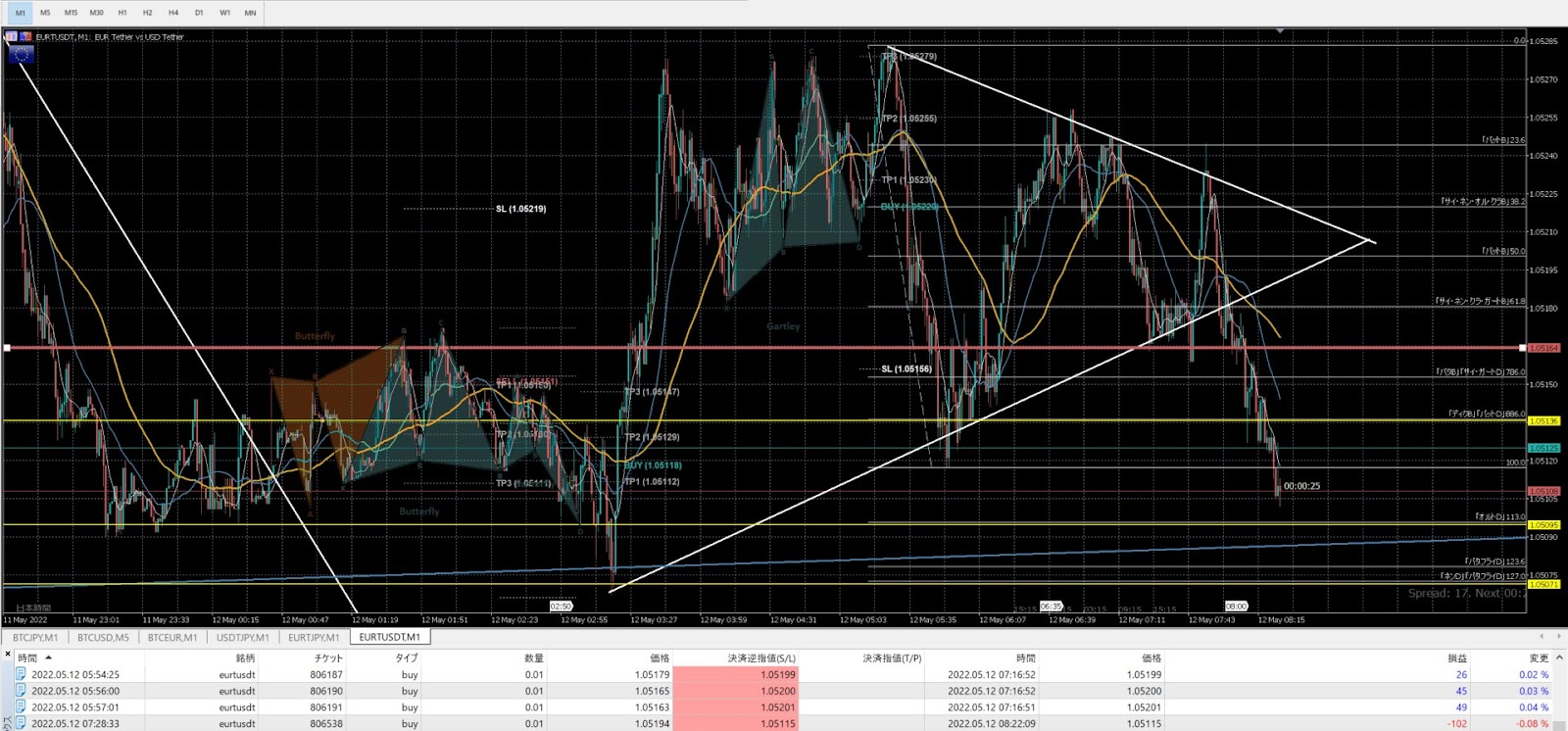Sort trades by the 時間 column header
Viewport: 1568px width, 731px height.
(27, 658)
